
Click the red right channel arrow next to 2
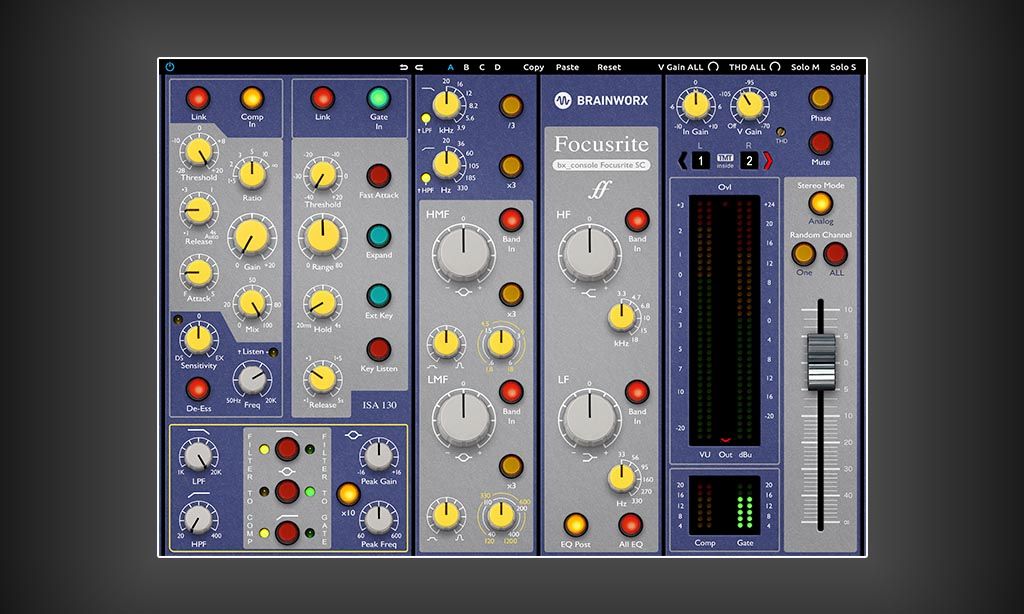(768, 160)
